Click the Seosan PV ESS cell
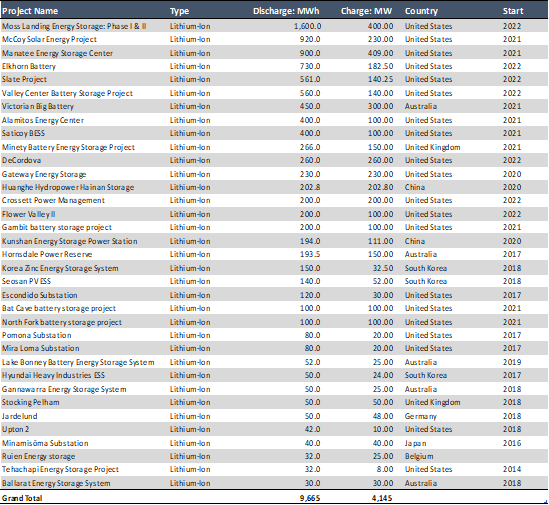 (x=26, y=281)
